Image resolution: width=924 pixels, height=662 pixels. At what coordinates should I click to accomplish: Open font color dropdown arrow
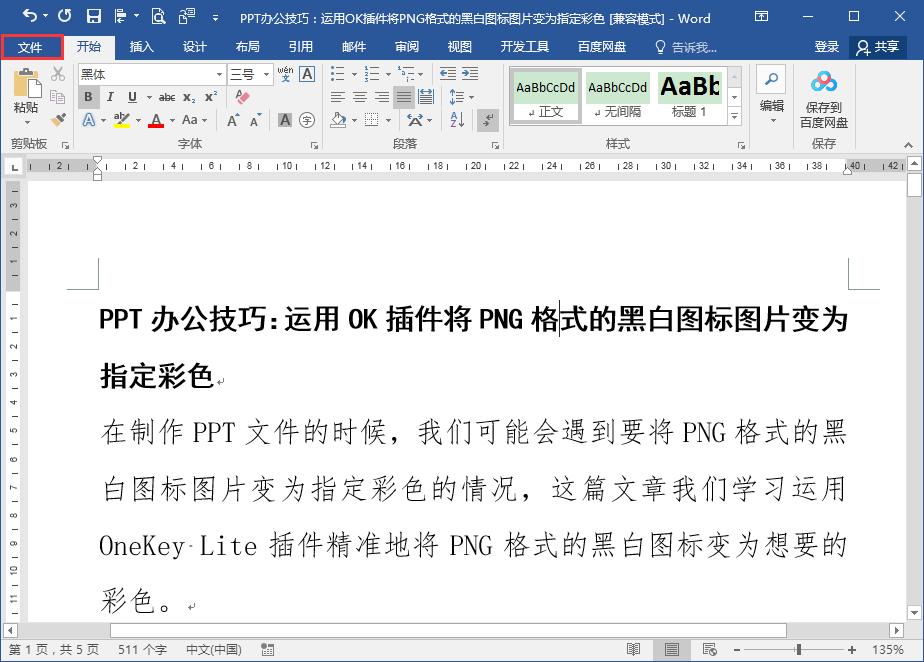tap(173, 120)
